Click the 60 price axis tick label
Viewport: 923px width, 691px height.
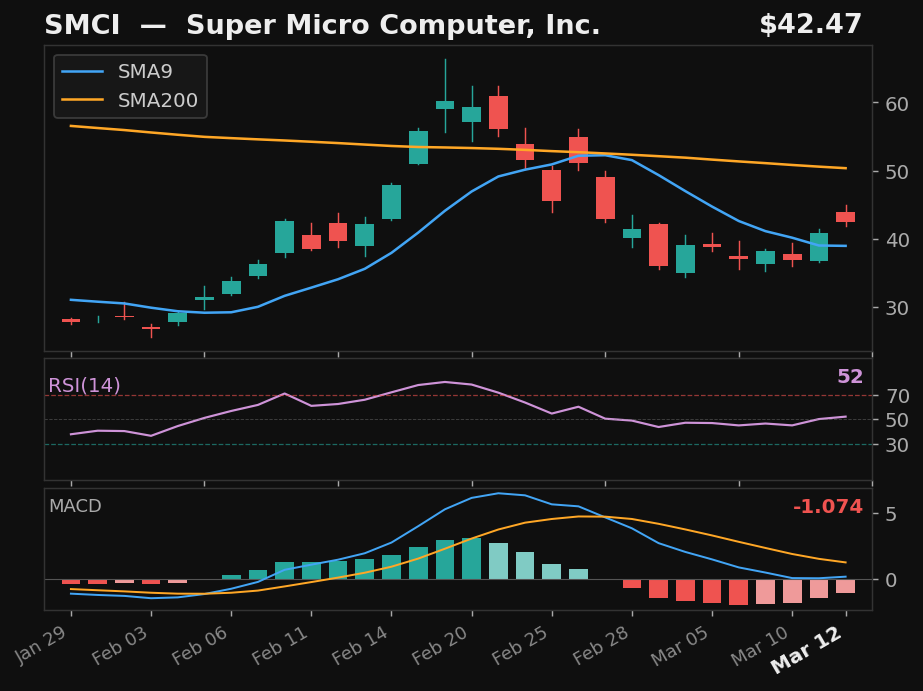(x=897, y=104)
